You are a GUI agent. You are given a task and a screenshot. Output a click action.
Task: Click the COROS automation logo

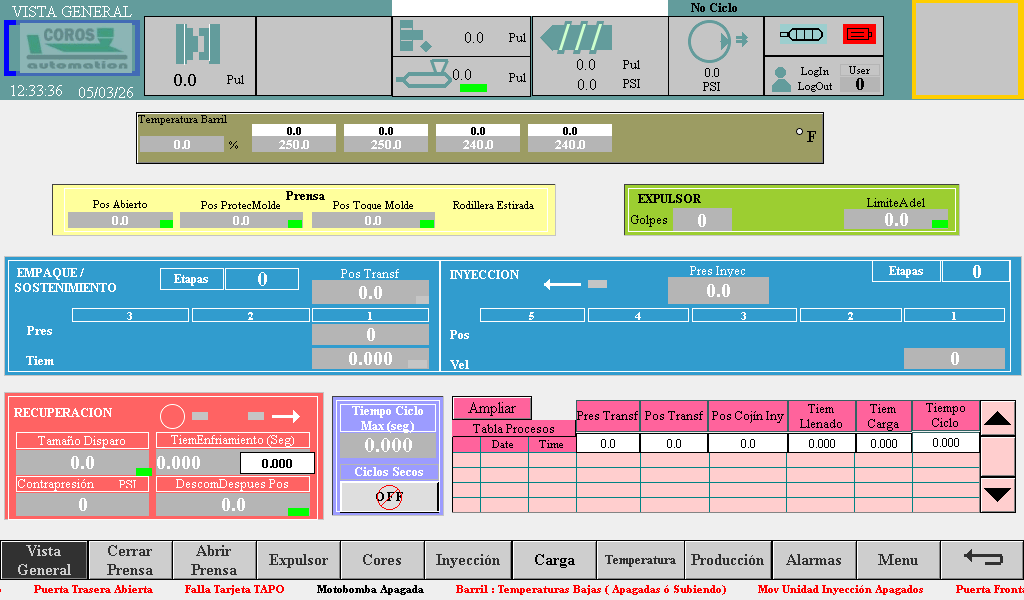click(x=74, y=48)
